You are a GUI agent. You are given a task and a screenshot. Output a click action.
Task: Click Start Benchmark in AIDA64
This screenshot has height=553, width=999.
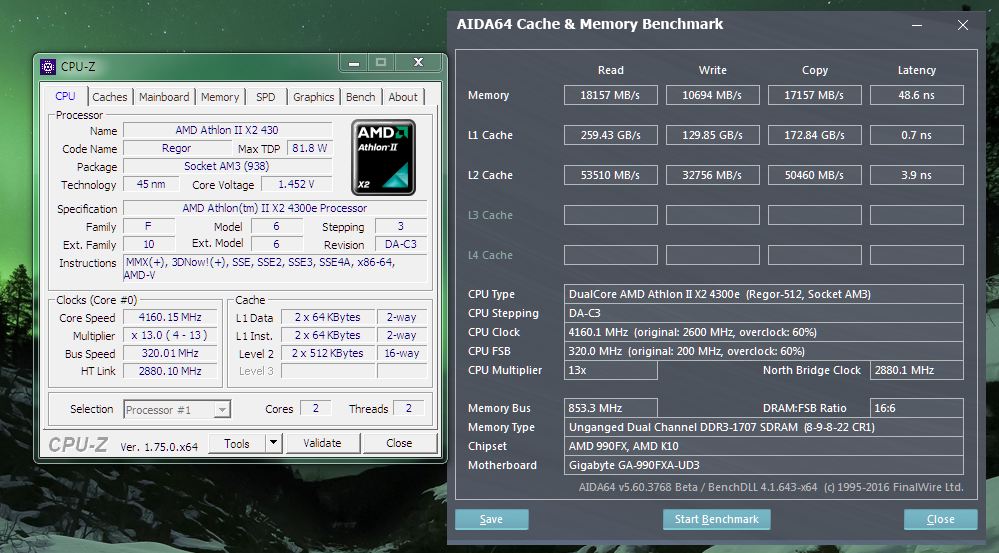(x=717, y=519)
